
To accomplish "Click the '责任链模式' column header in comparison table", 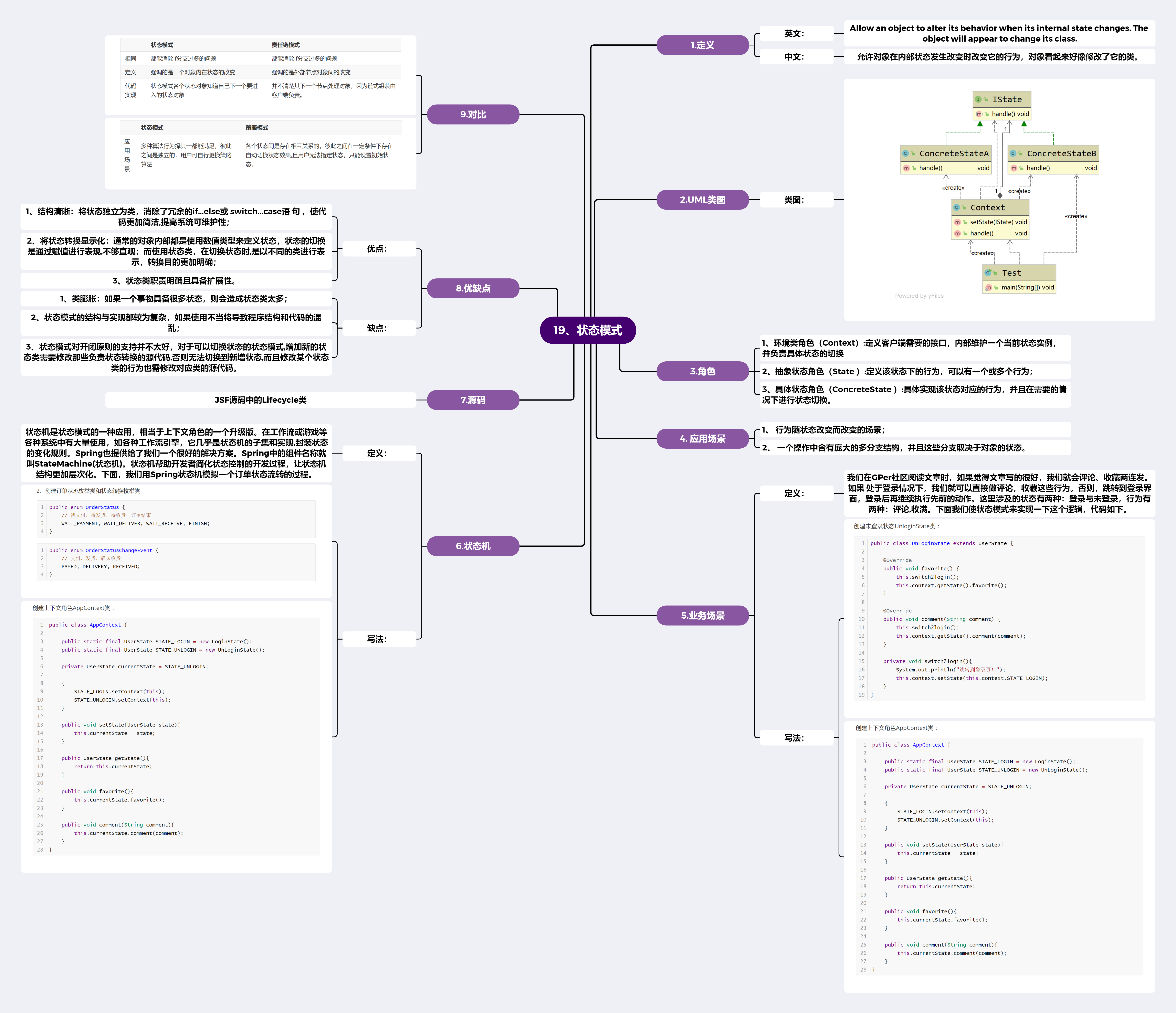I will click(285, 45).
